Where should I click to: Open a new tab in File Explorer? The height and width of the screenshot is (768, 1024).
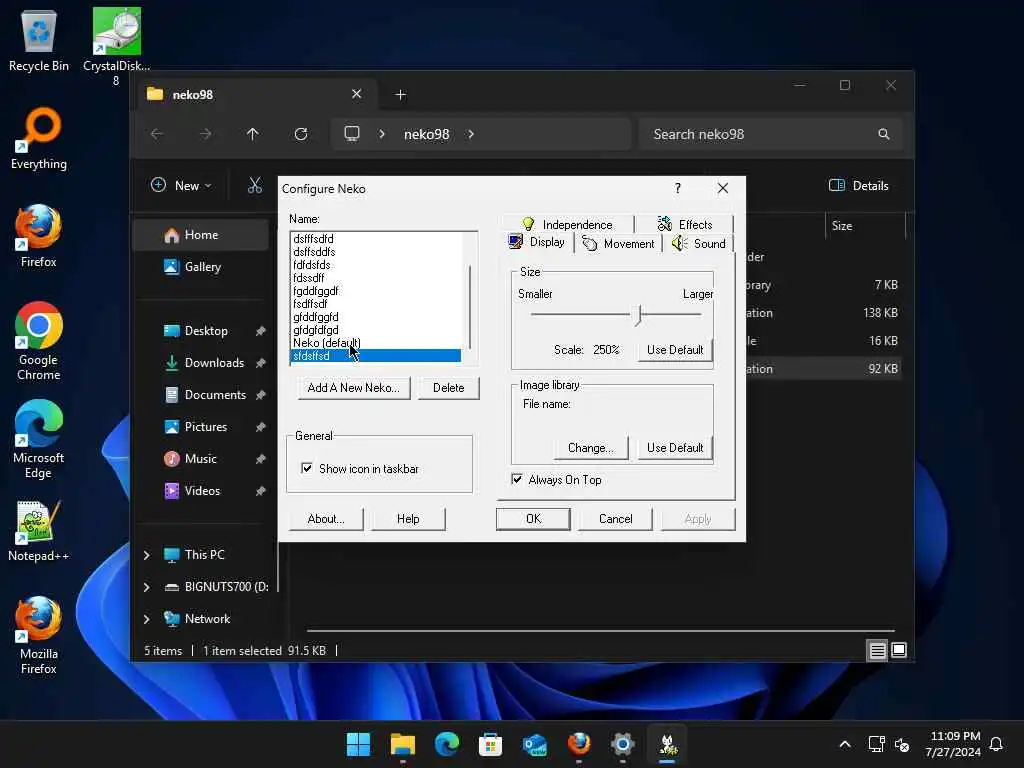(400, 95)
